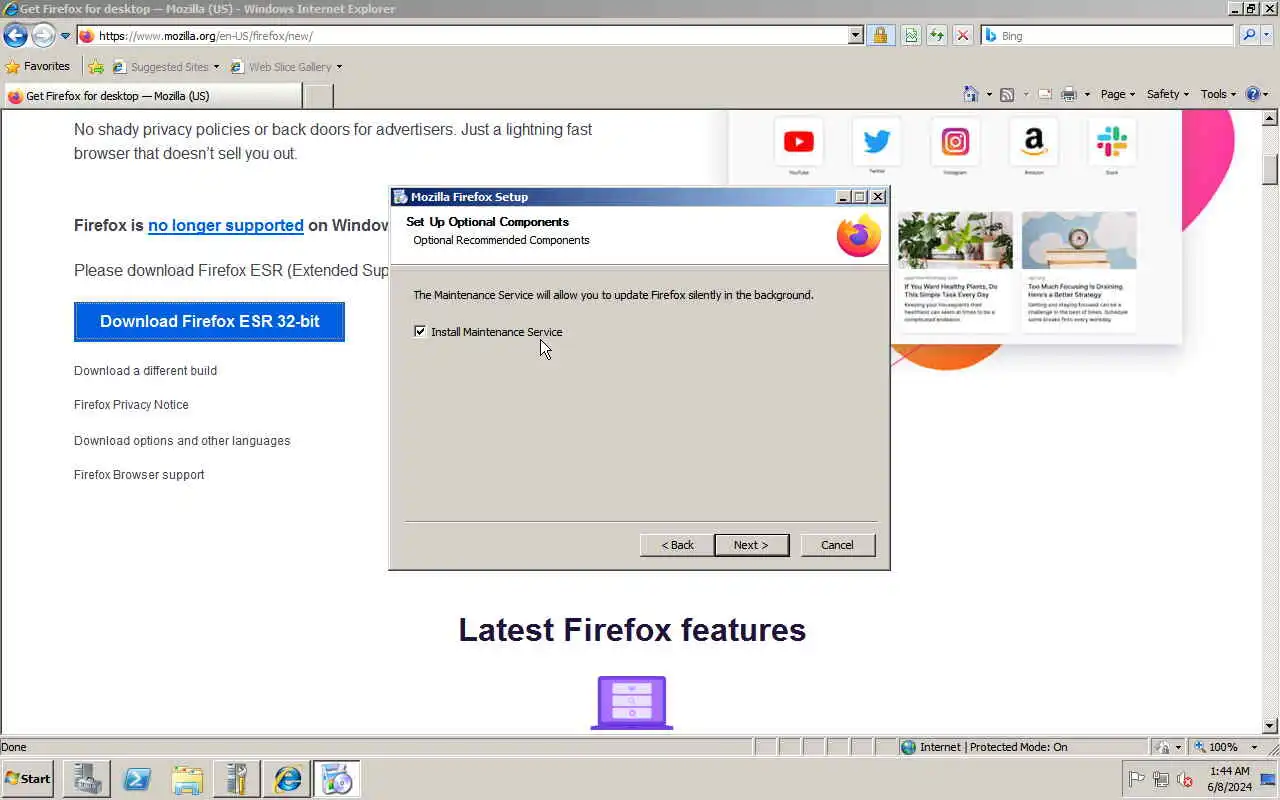Image resolution: width=1280 pixels, height=800 pixels.
Task: Click the Action Center flag tray icon
Action: click(x=1137, y=780)
